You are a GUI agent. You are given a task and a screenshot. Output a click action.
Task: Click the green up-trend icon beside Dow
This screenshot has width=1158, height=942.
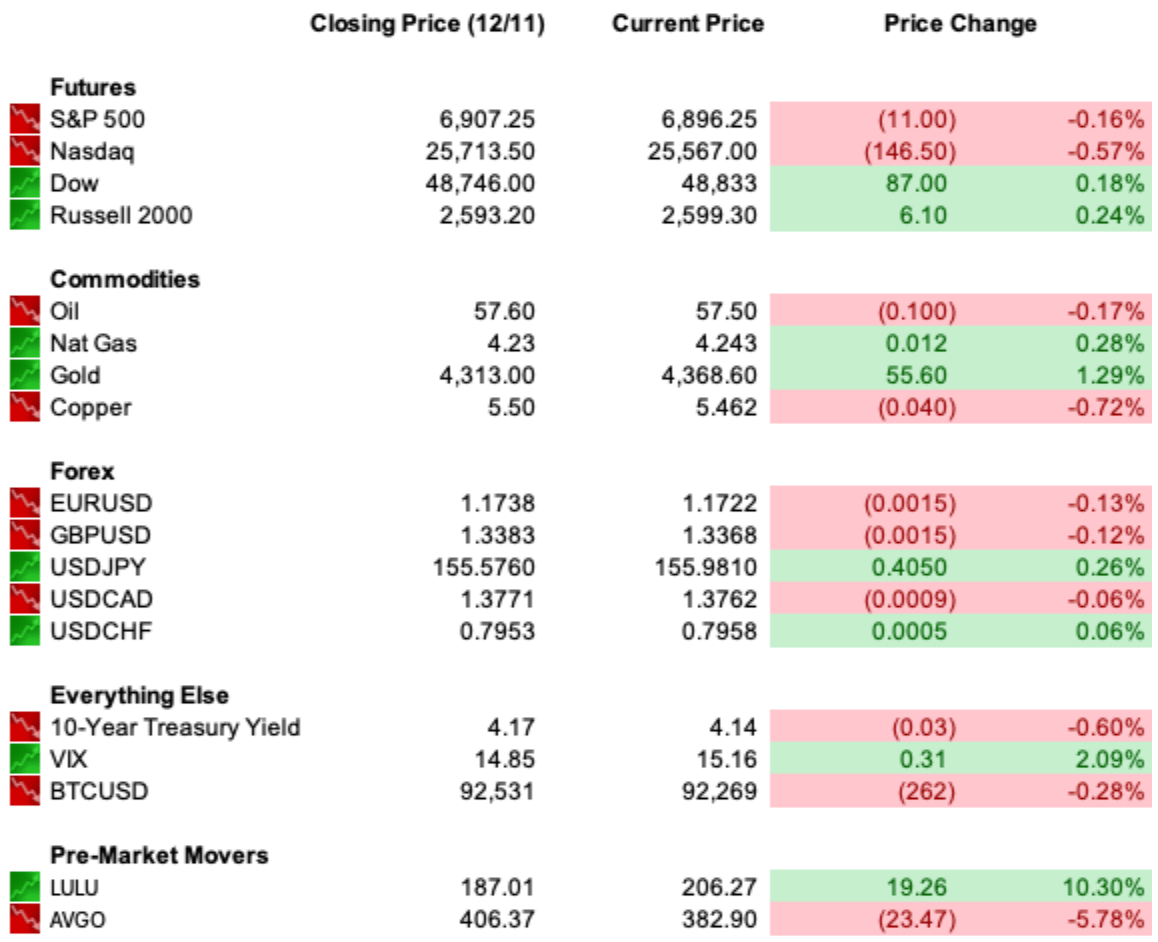25,183
